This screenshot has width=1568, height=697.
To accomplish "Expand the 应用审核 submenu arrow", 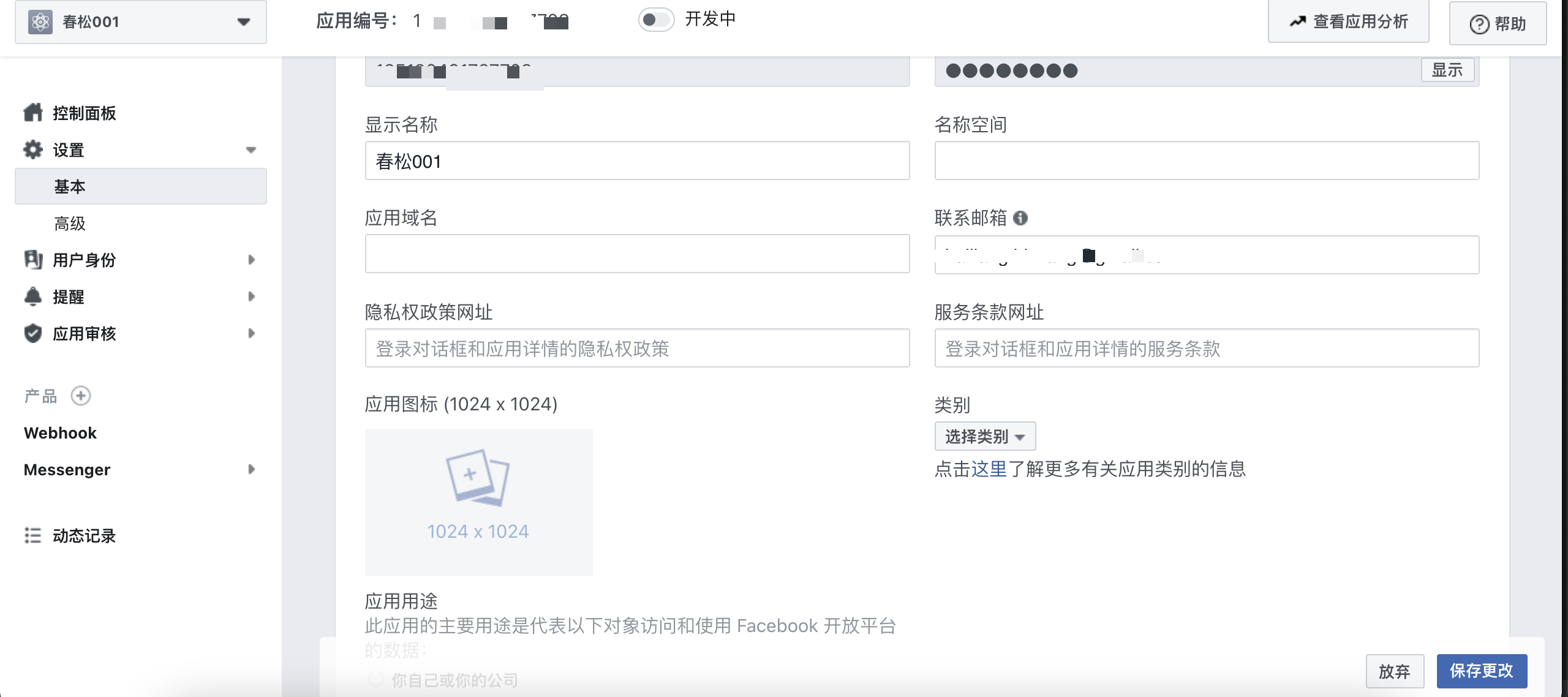I will (x=251, y=333).
